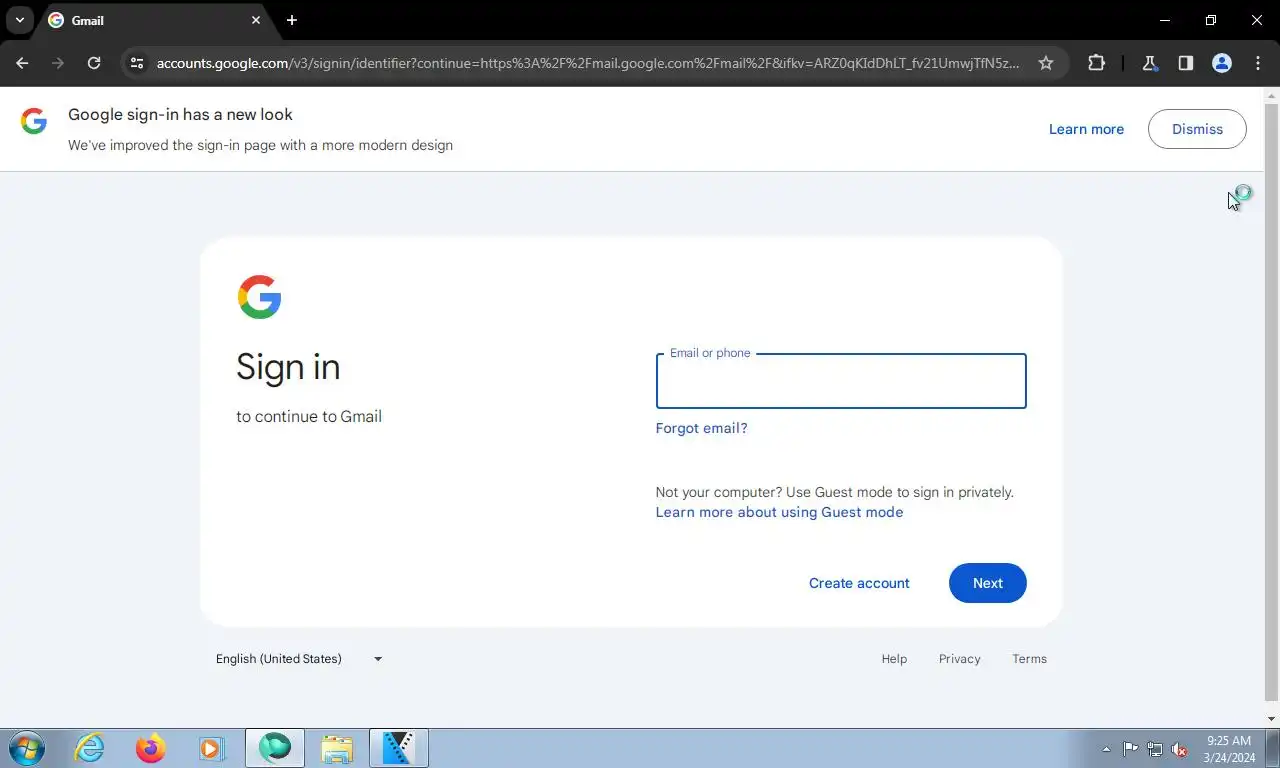The width and height of the screenshot is (1280, 768).
Task: Open the media player taskbar icon
Action: point(212,748)
